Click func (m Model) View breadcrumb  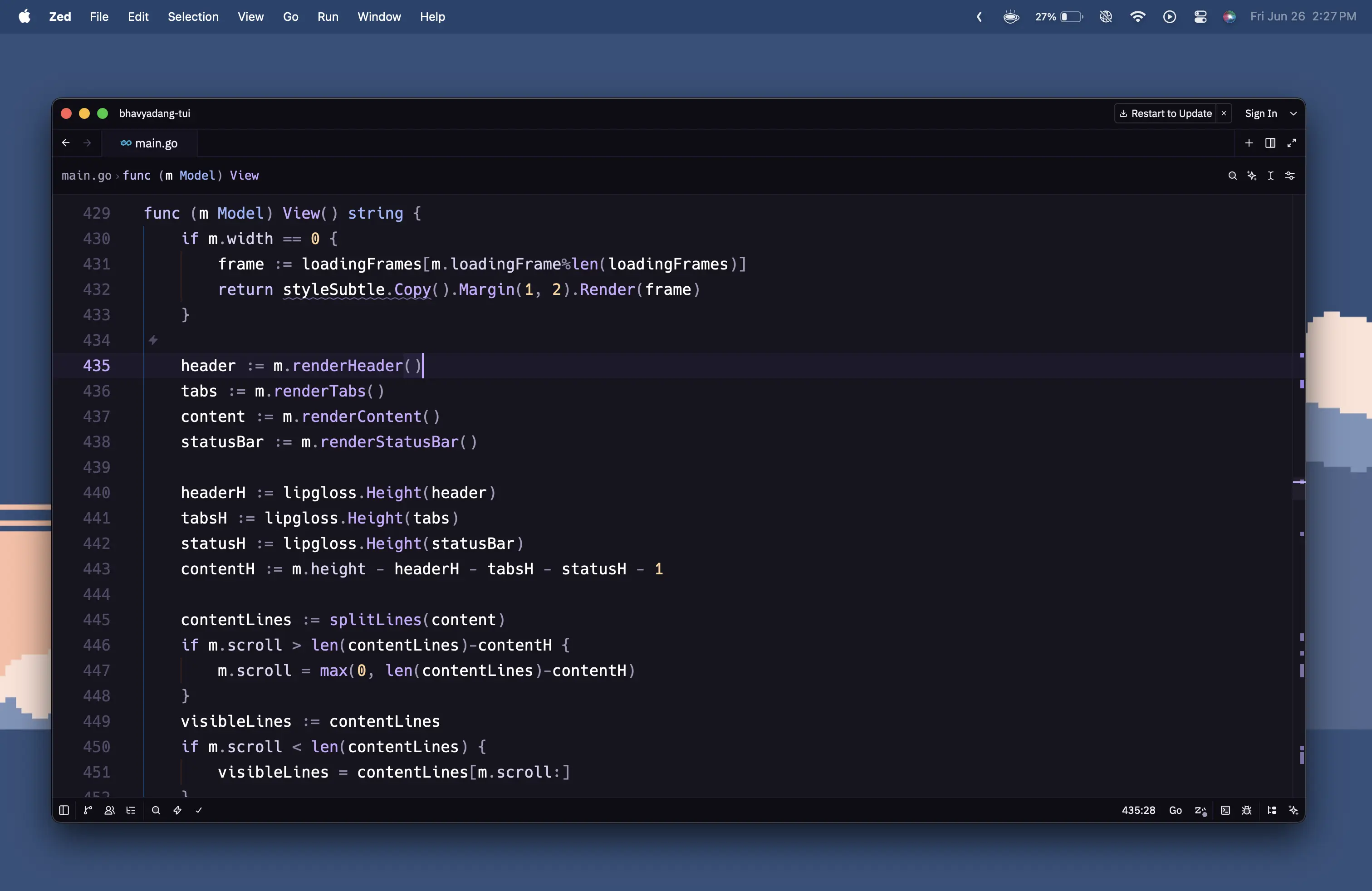(x=191, y=176)
